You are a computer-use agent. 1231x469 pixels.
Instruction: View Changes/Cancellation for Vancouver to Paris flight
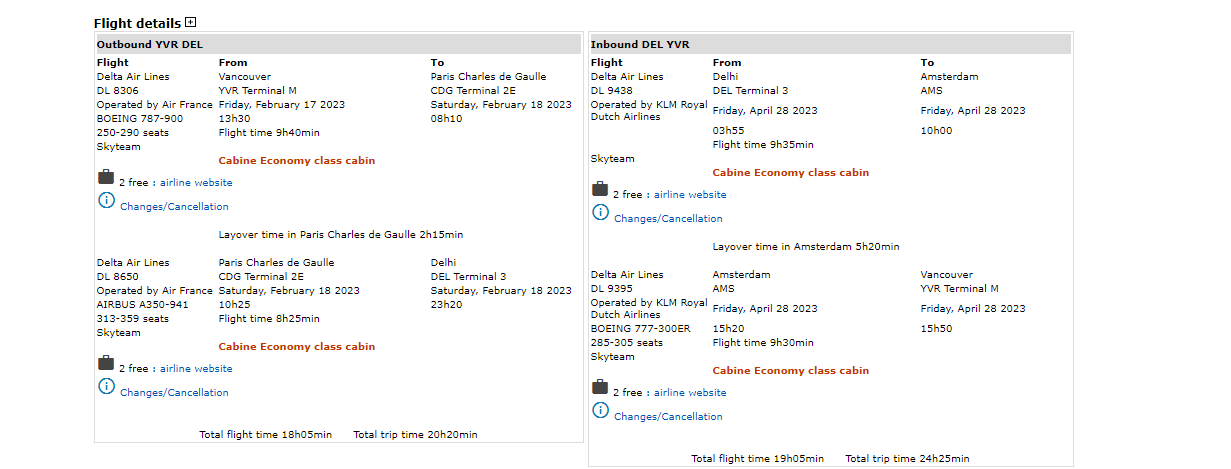click(174, 207)
